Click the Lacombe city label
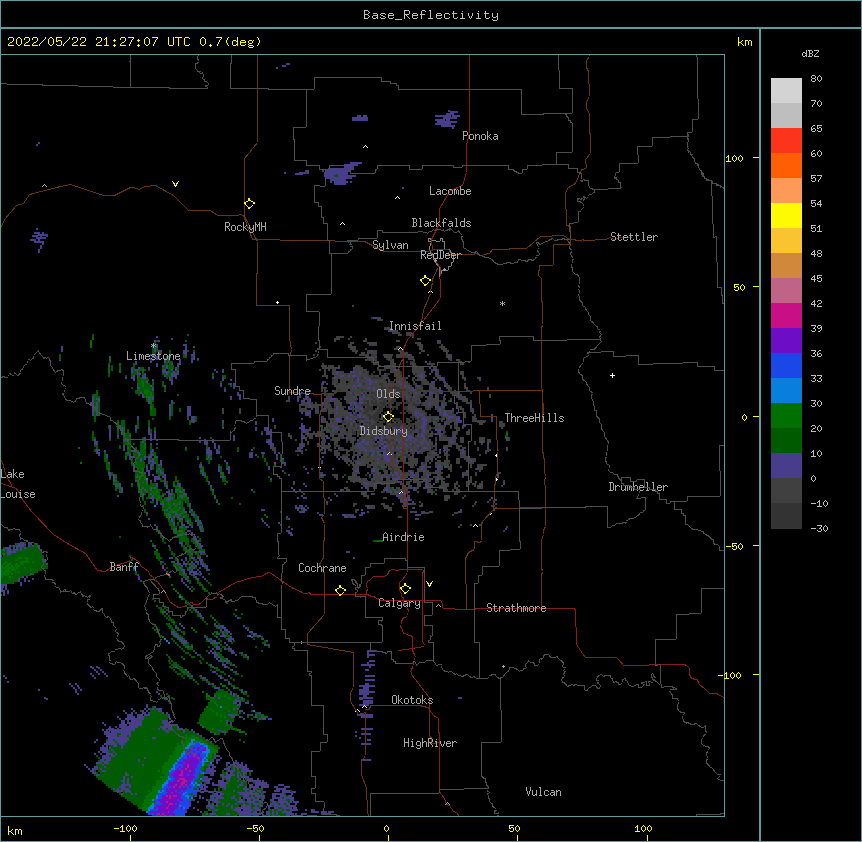Viewport: 862px width, 842px height. [x=450, y=191]
